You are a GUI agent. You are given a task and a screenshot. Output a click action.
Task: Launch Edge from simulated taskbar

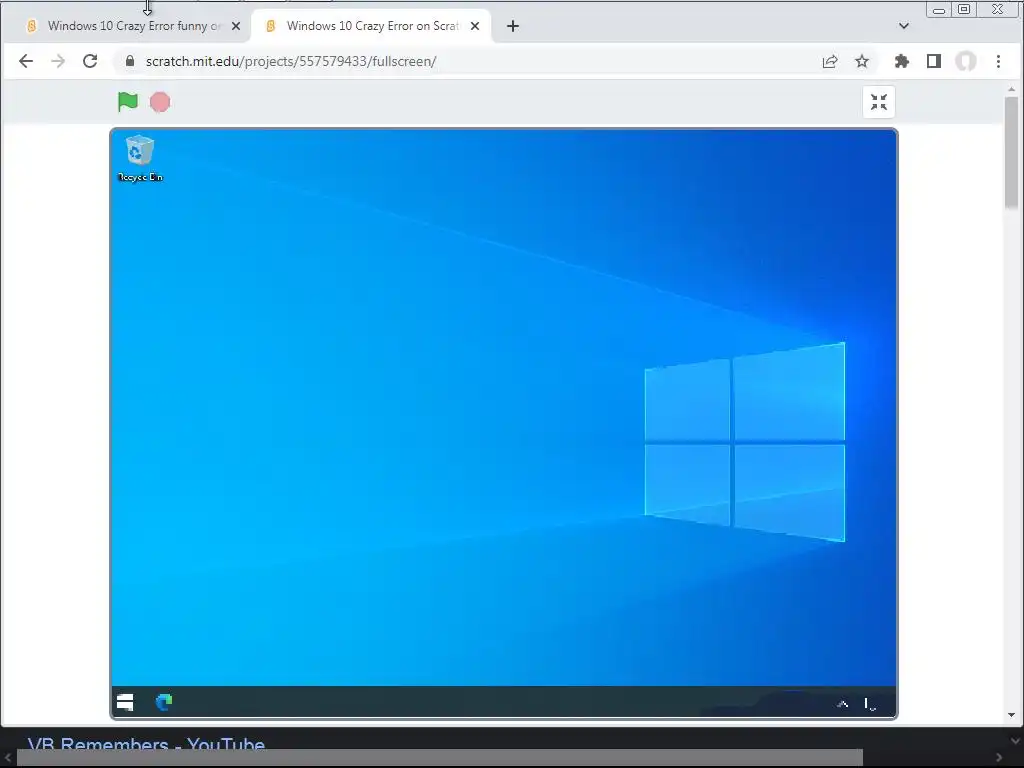tap(164, 702)
